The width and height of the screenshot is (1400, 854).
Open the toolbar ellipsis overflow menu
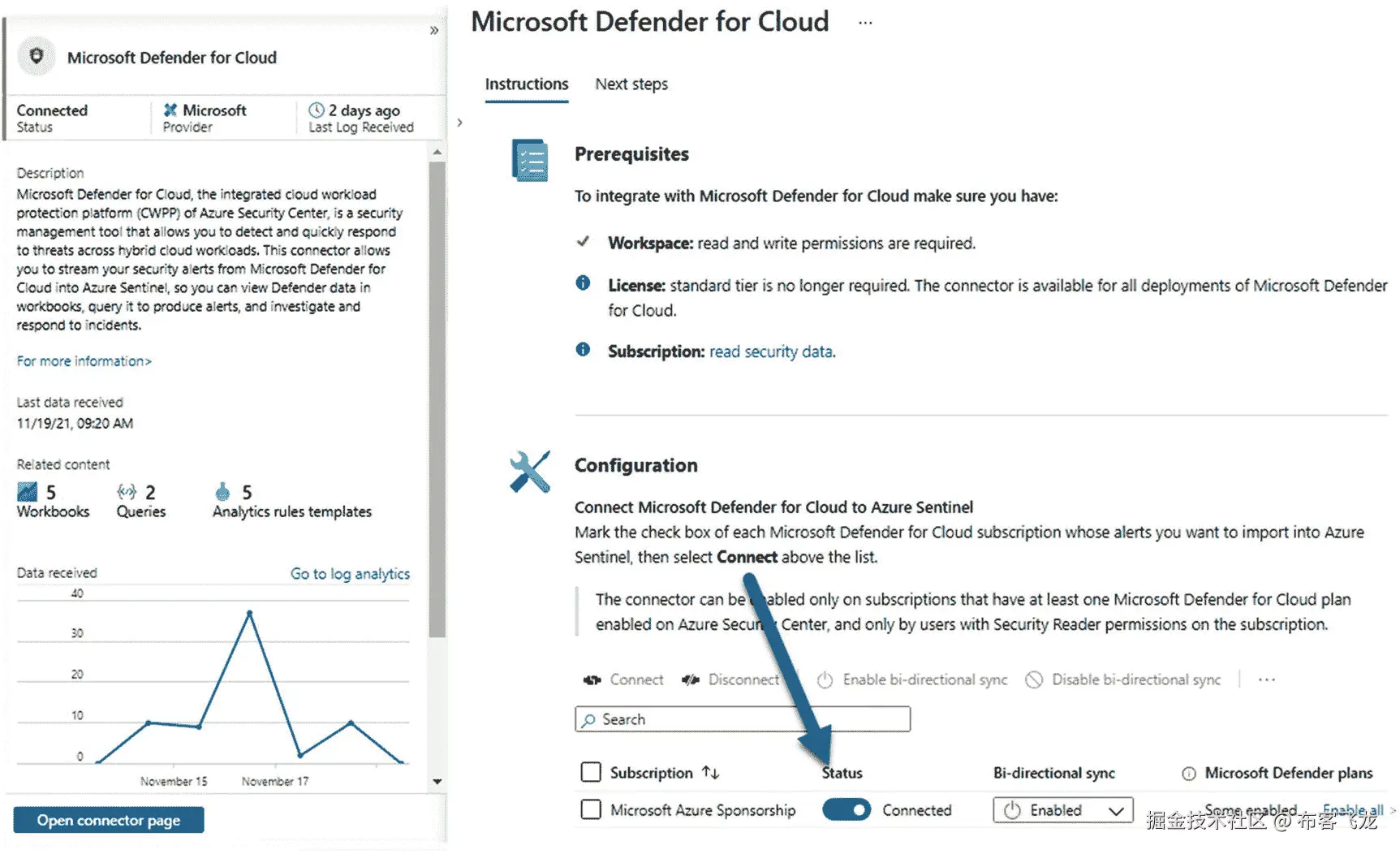pos(1267,680)
